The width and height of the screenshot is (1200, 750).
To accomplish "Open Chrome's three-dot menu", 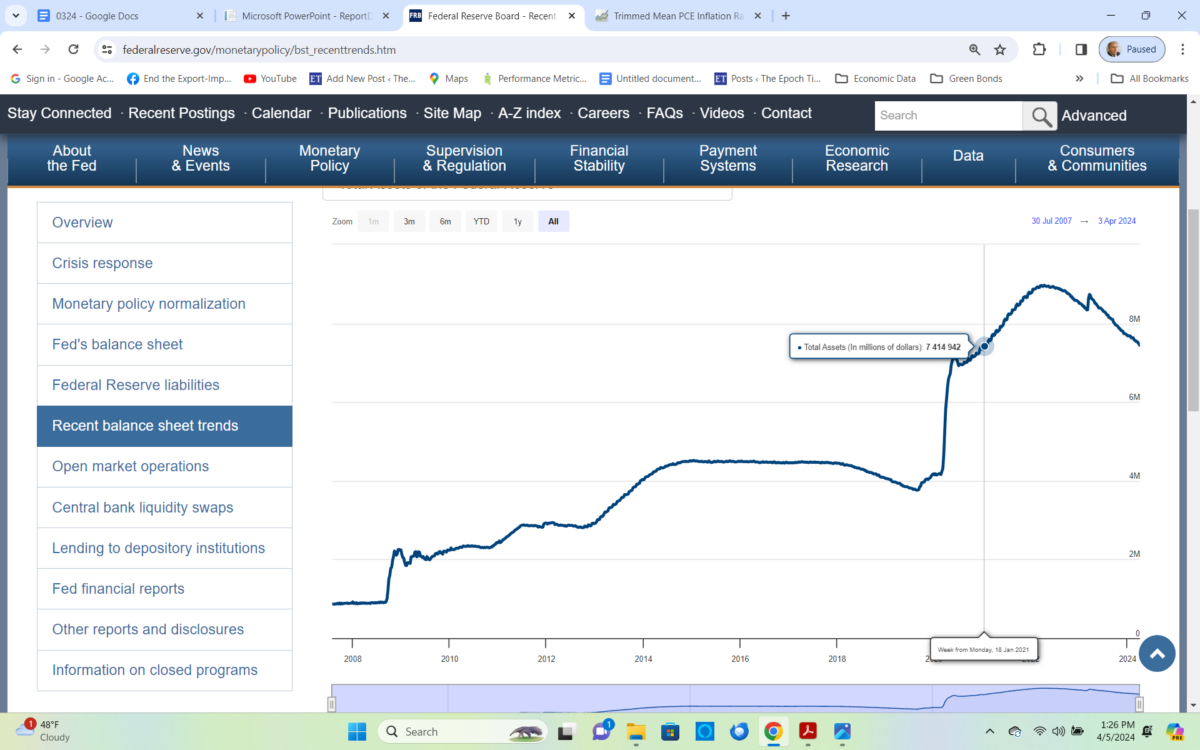I will [x=1181, y=49].
